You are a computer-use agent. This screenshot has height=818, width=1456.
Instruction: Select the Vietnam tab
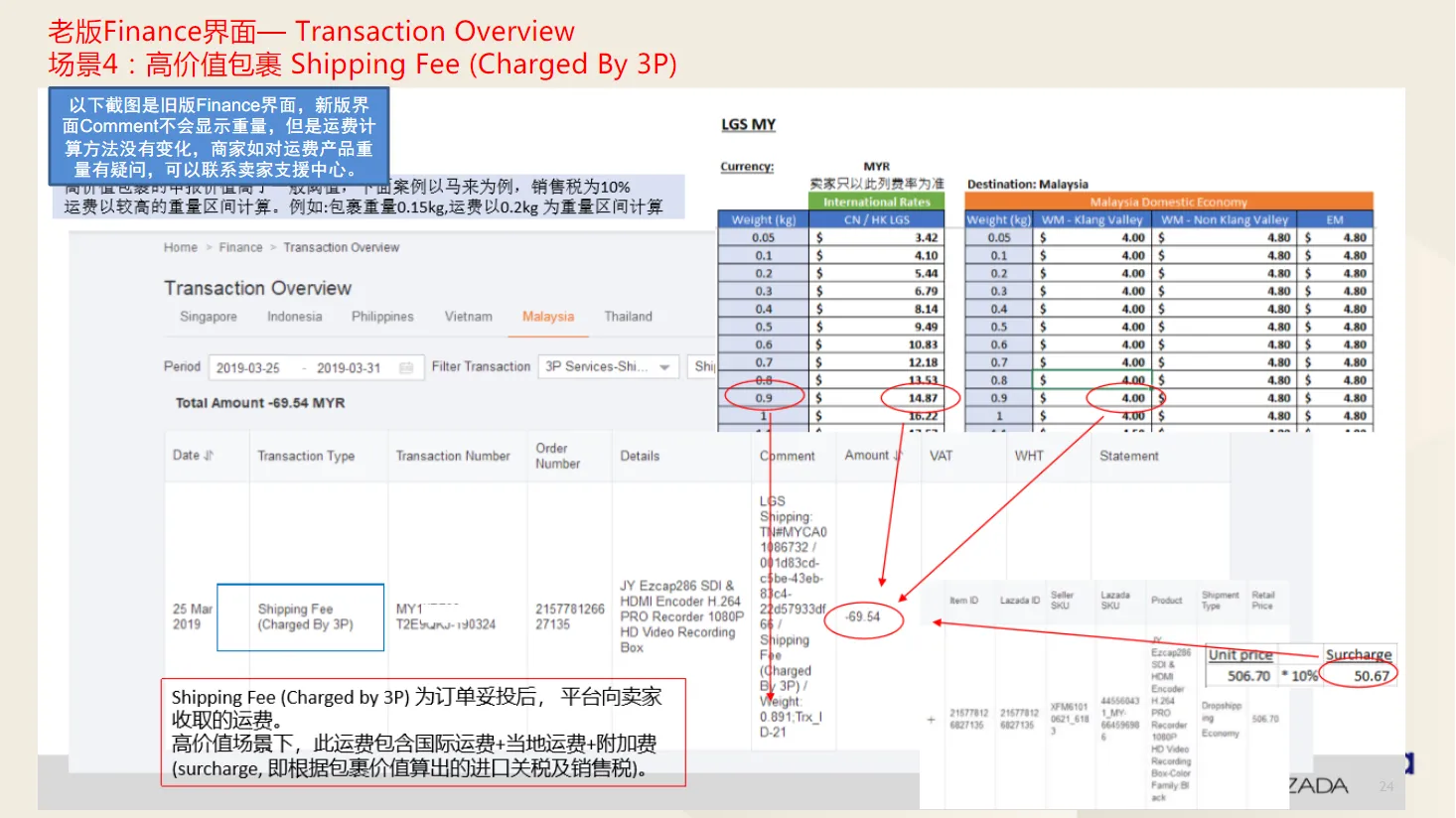point(469,316)
